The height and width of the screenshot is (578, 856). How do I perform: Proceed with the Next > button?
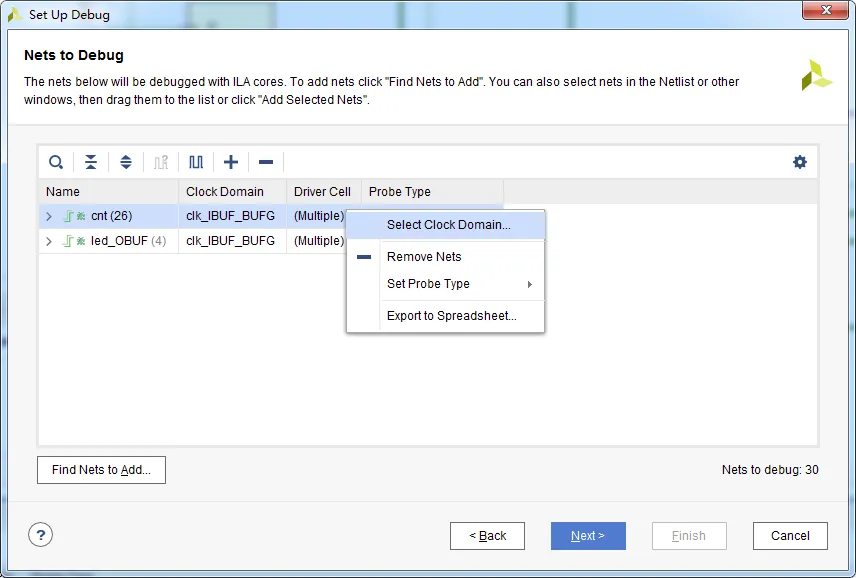coord(588,536)
